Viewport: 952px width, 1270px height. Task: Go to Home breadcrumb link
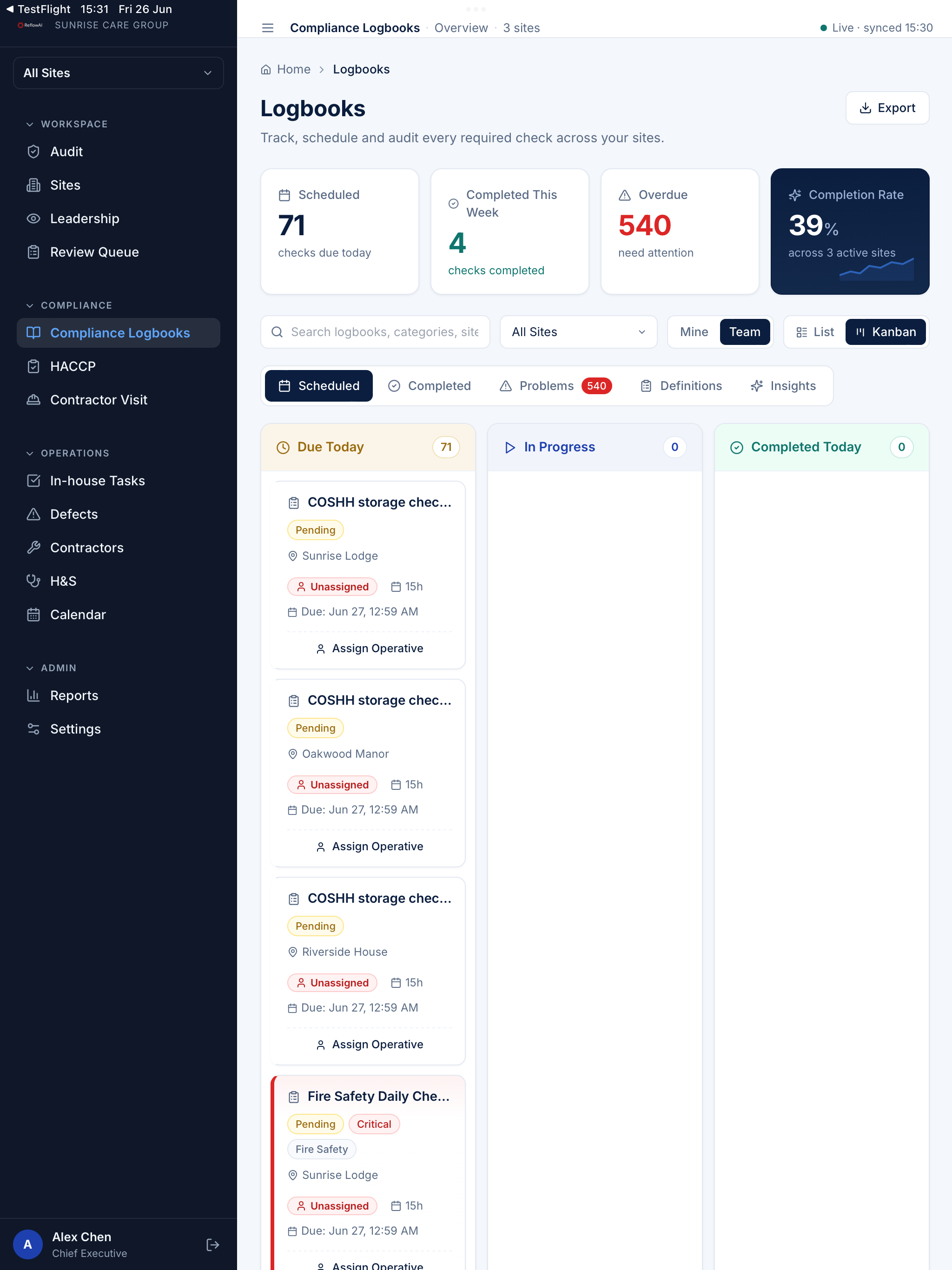pyautogui.click(x=293, y=69)
